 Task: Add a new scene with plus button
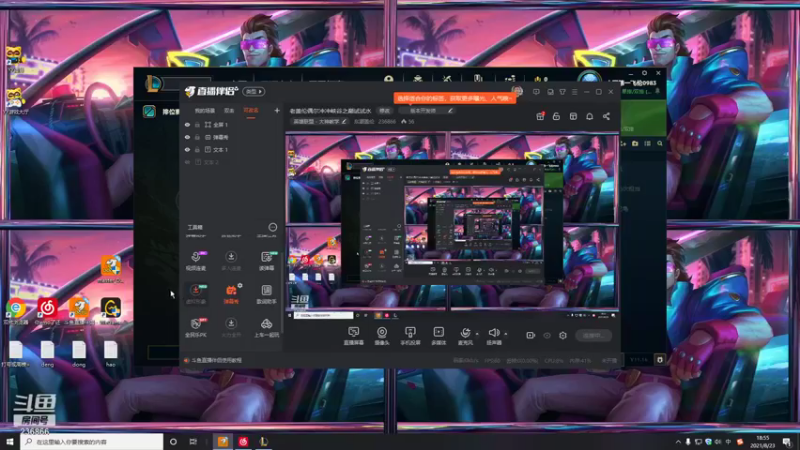[277, 110]
